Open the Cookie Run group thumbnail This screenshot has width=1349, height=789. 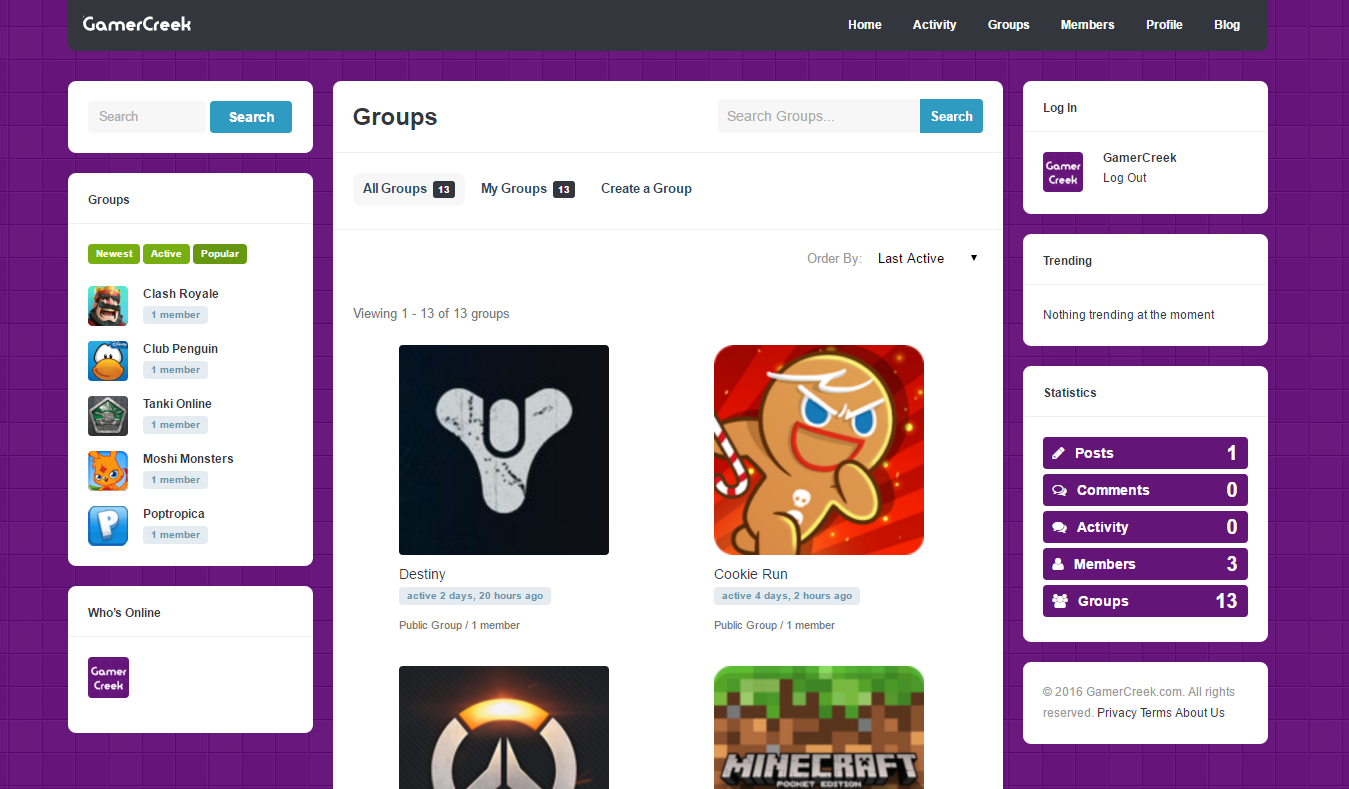tap(819, 450)
